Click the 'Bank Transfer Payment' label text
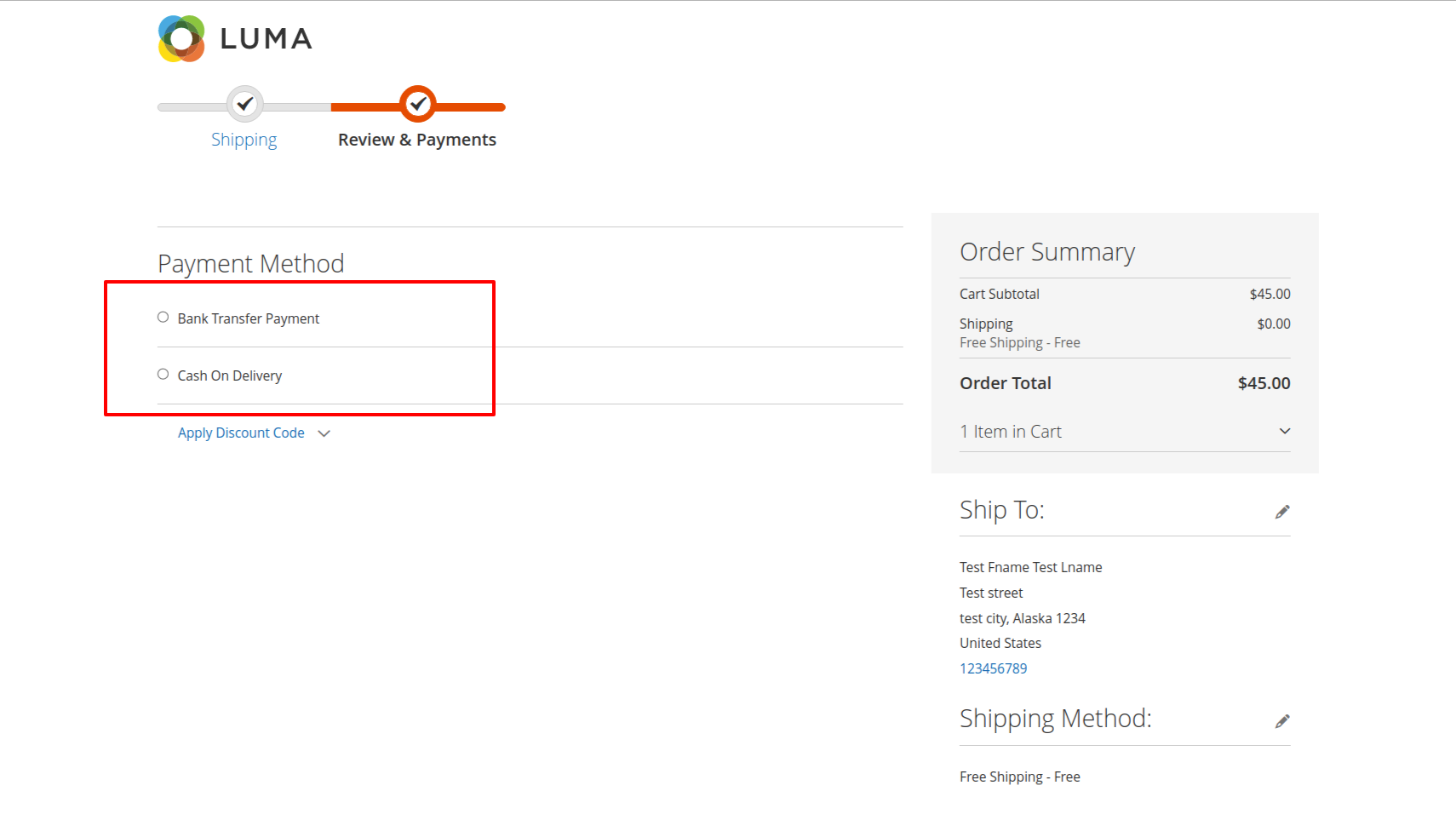This screenshot has height=814, width=1456. 249,318
